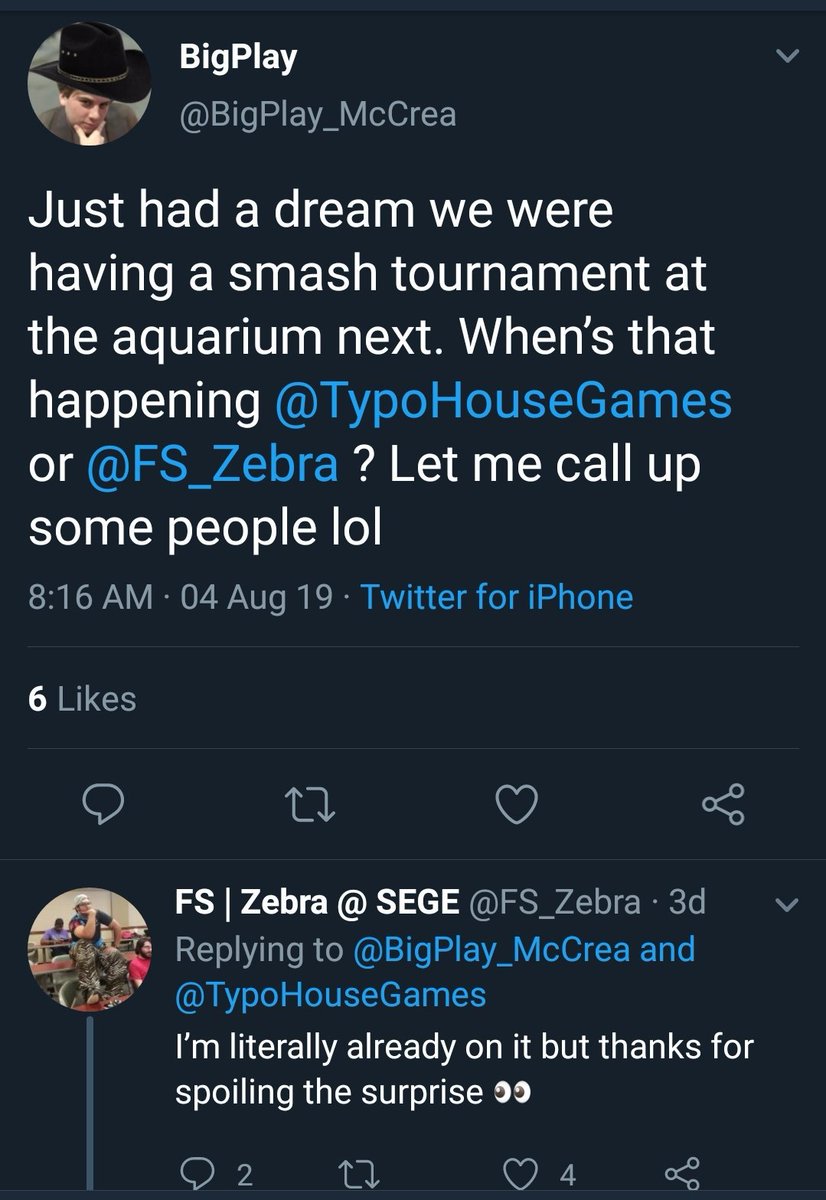View the 6 Likes list
Image resolution: width=826 pixels, height=1200 pixels.
tap(82, 699)
